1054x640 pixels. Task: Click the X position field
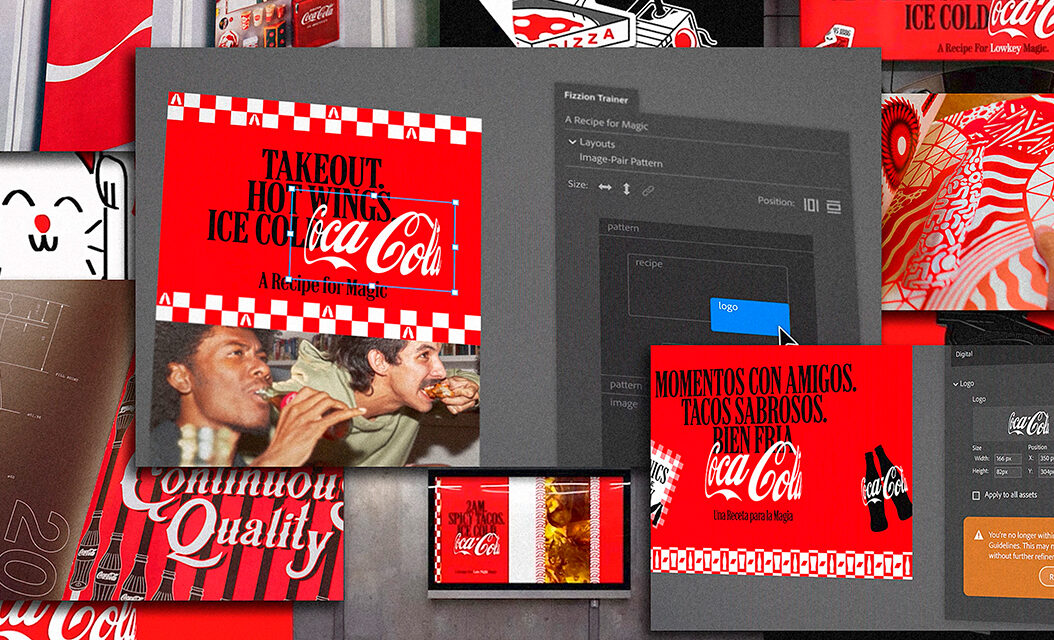pos(1046,458)
